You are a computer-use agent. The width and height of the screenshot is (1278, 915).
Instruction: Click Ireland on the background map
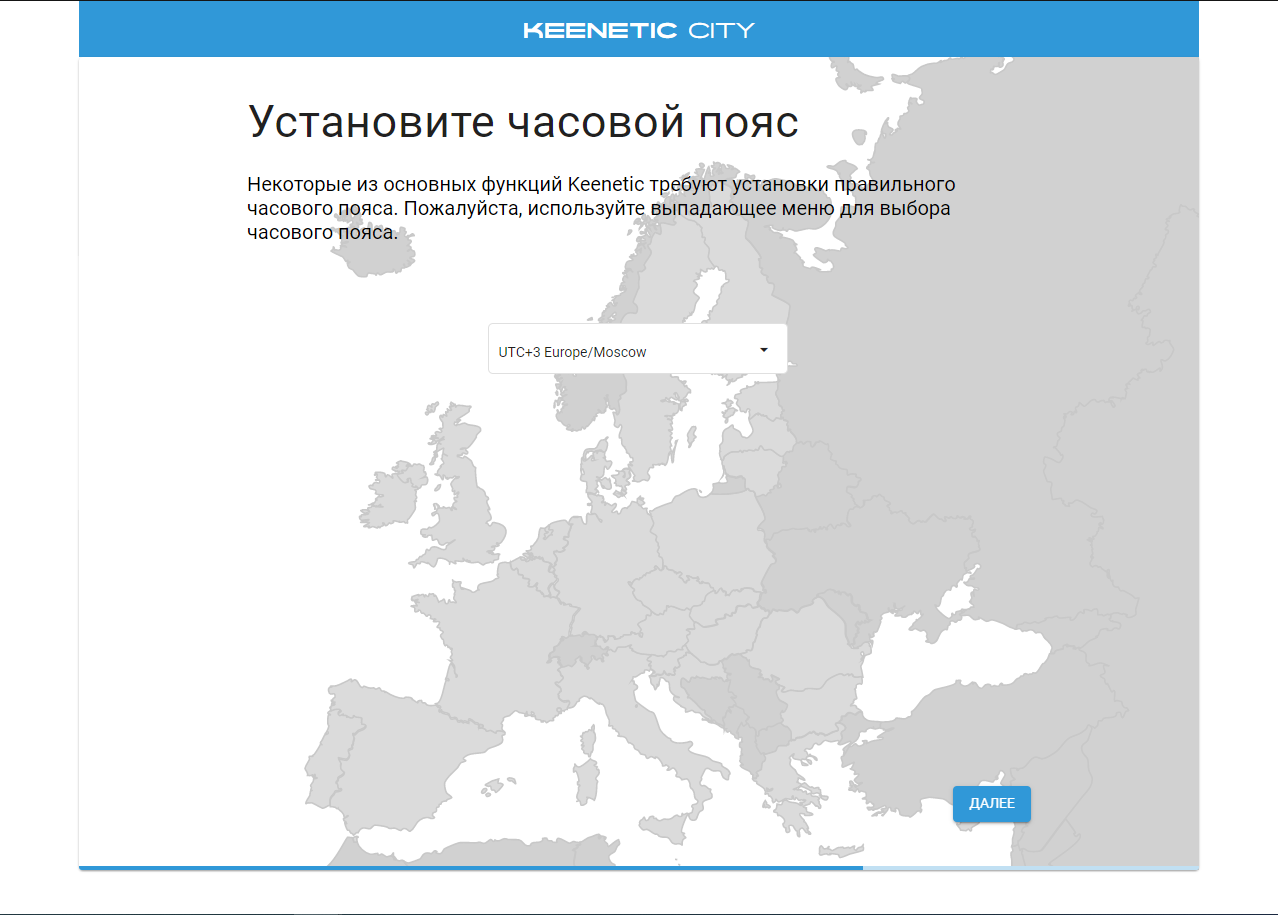pos(391,502)
